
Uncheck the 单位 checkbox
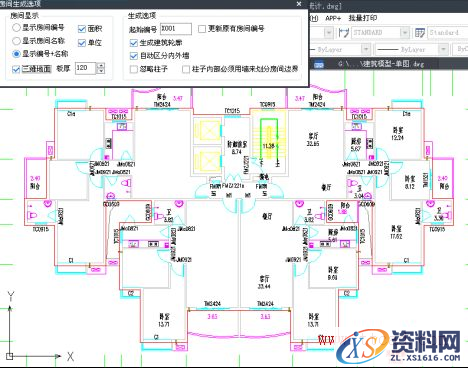(82, 43)
